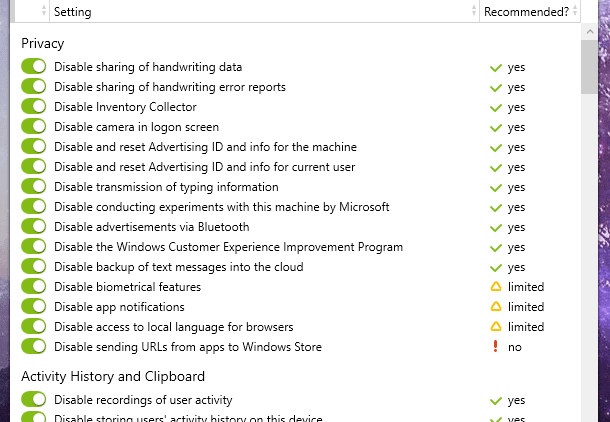Click checkmark for Customer Experience Improvement Program

point(495,247)
